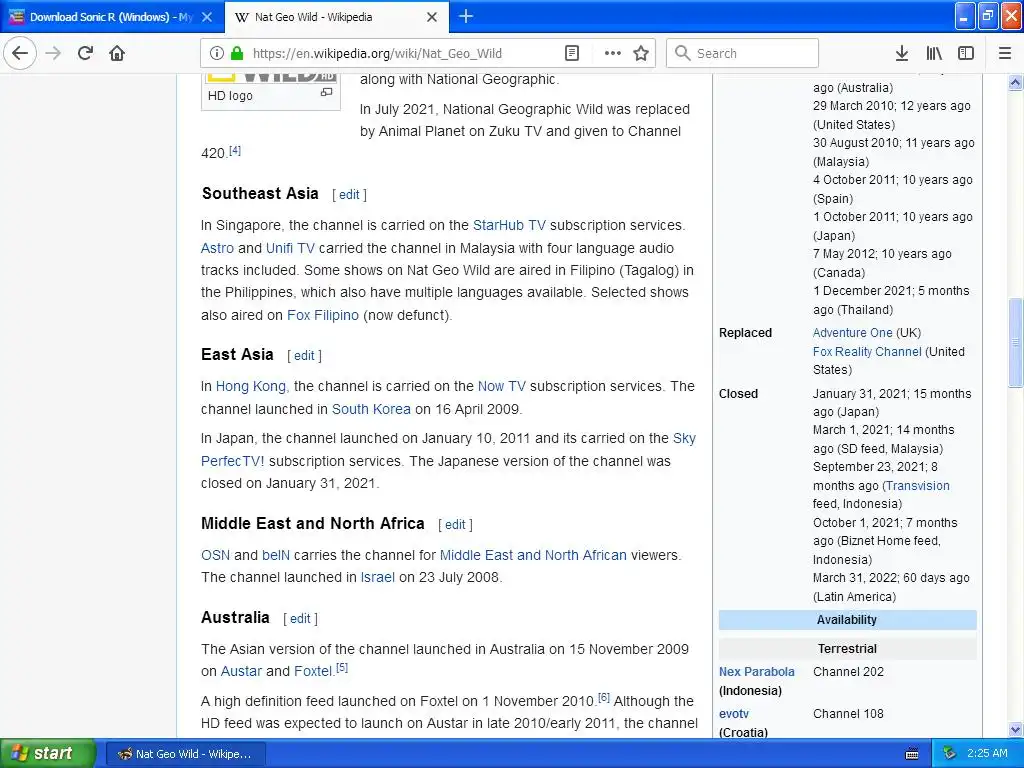The height and width of the screenshot is (768, 1024).
Task: Jump to citation reference 4
Action: pyautogui.click(x=235, y=151)
